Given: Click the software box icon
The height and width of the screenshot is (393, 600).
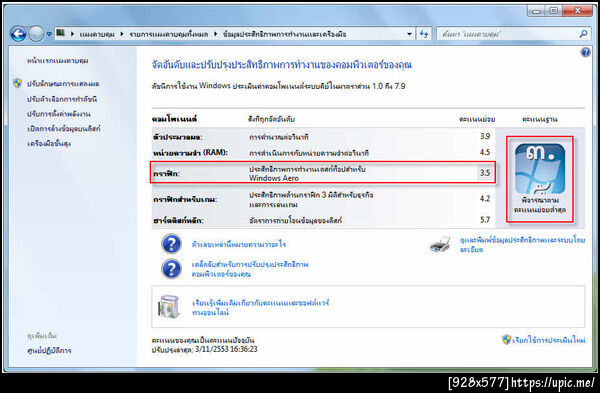Looking at the screenshot, I should pyautogui.click(x=169, y=307).
